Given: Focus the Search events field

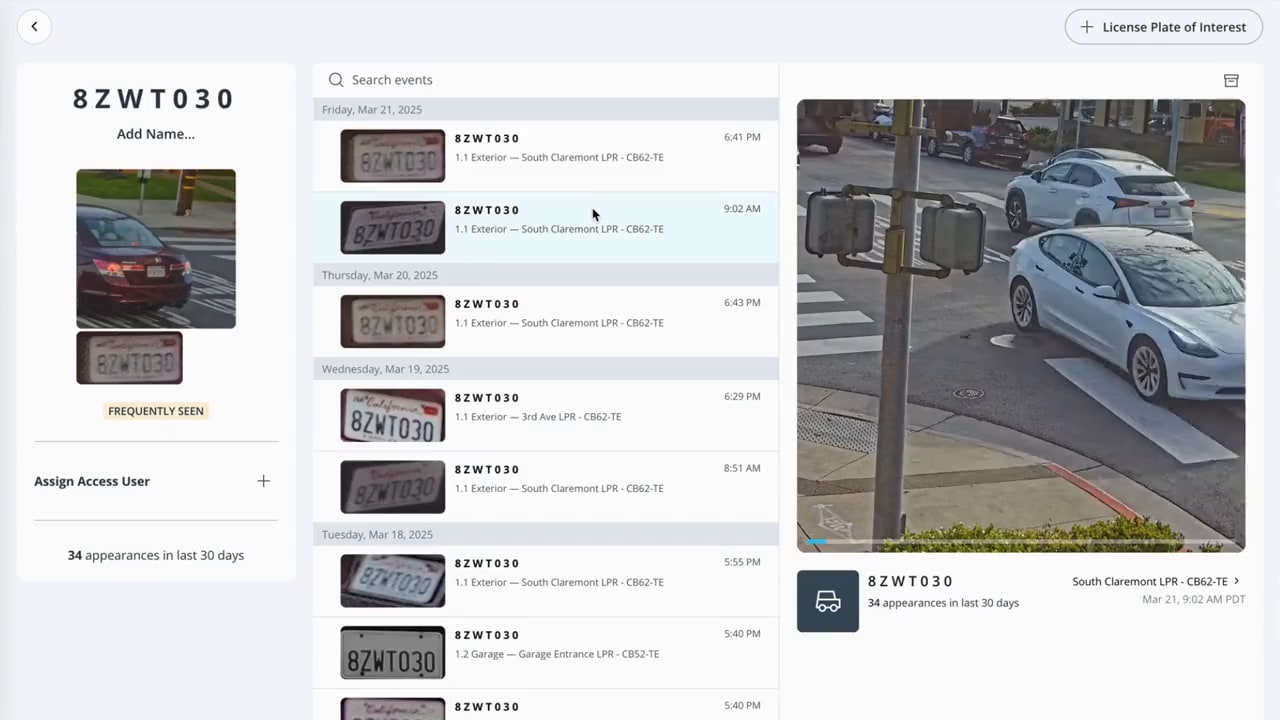Looking at the screenshot, I should 546,80.
